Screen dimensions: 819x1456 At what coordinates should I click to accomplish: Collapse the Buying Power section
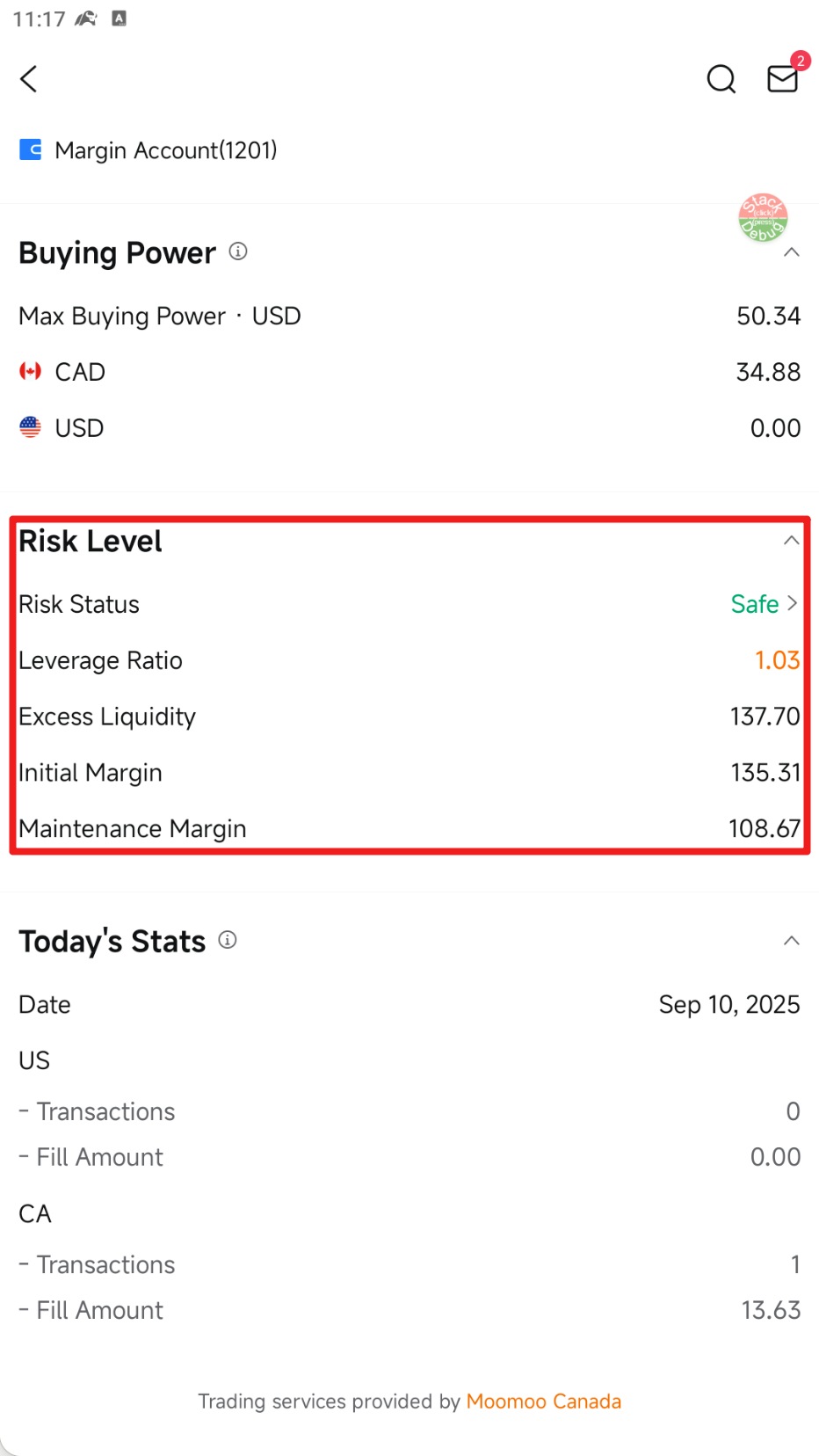pyautogui.click(x=791, y=253)
